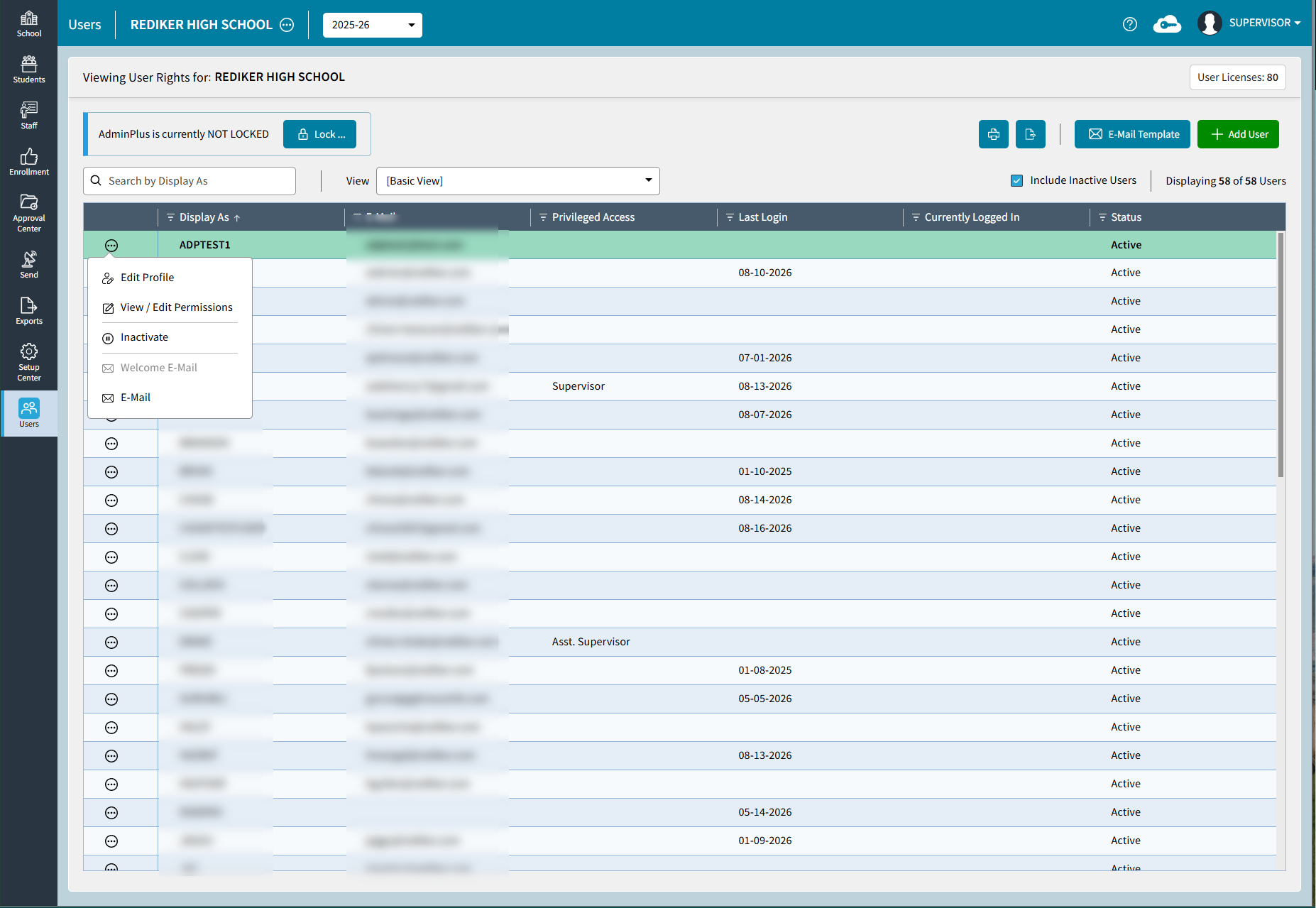Screen dimensions: 1316x908
Task: Click the Status column header text
Action: [x=1126, y=217]
